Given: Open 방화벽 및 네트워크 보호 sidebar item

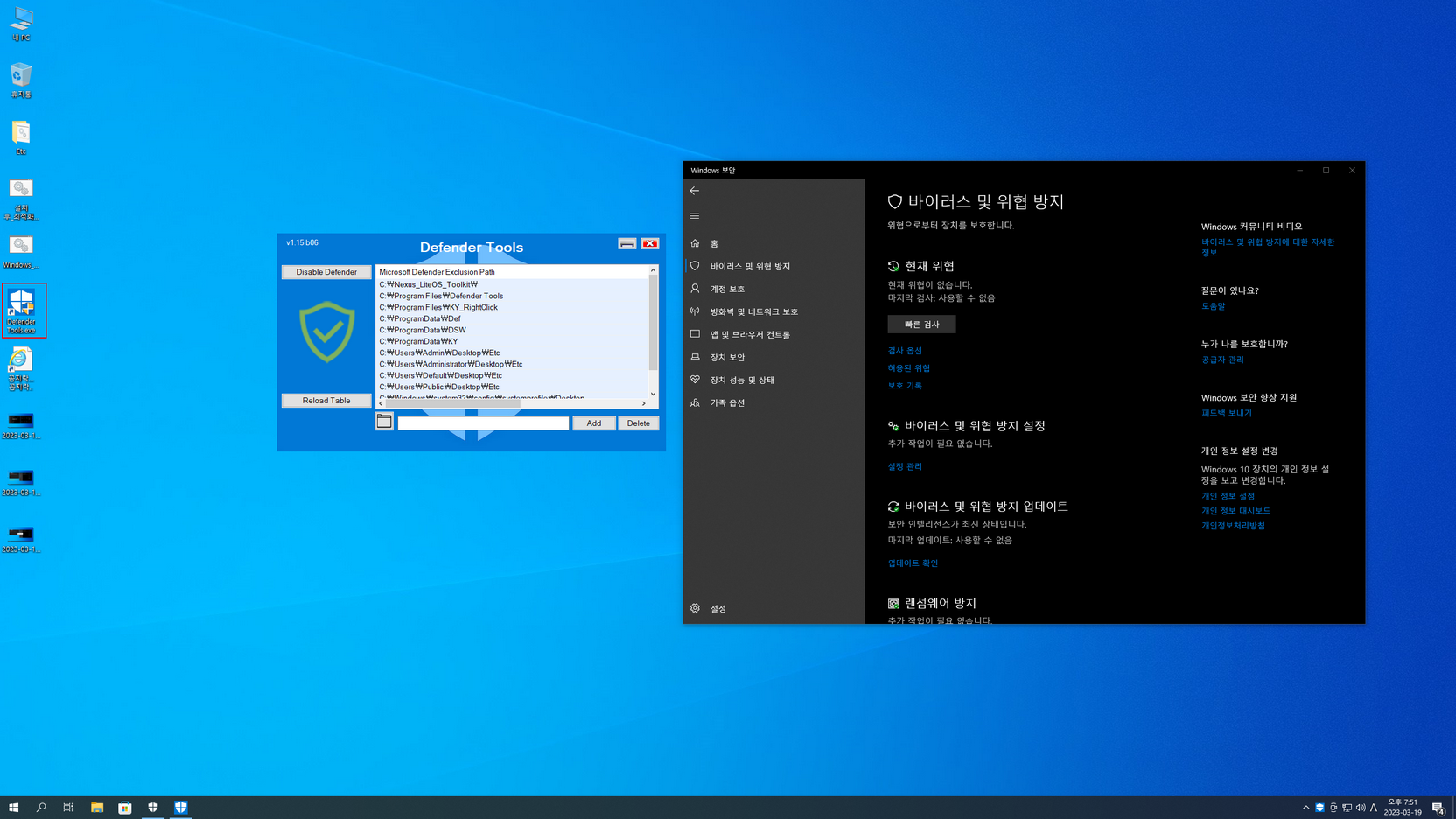Looking at the screenshot, I should click(773, 311).
